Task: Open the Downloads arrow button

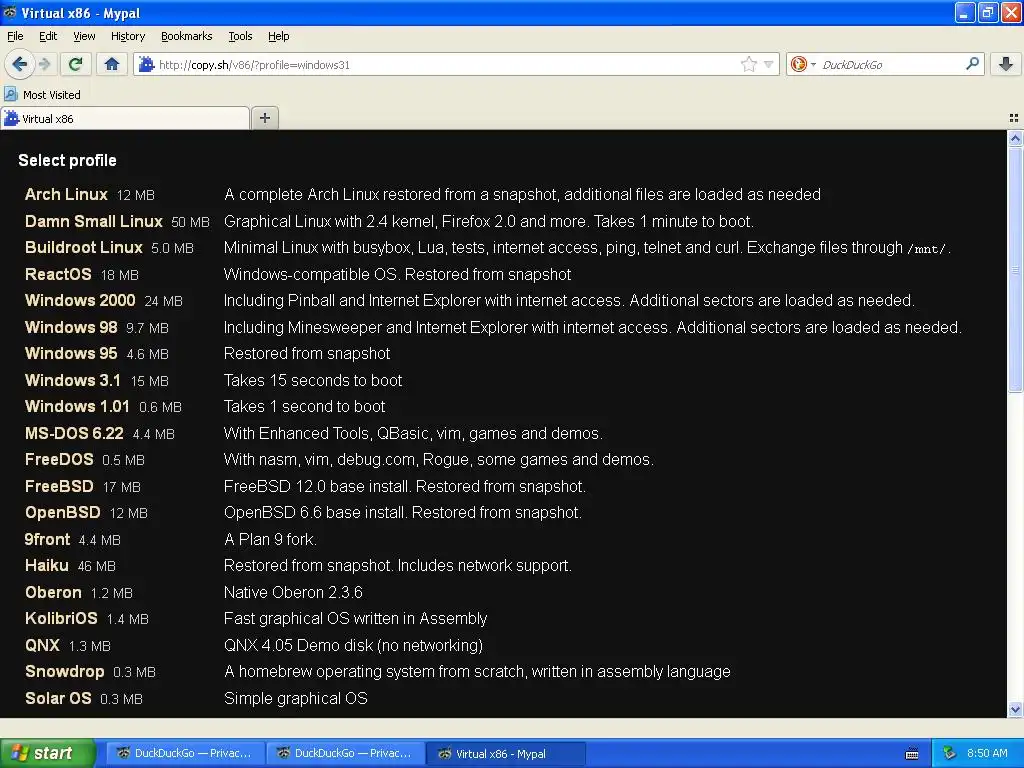Action: [1006, 64]
